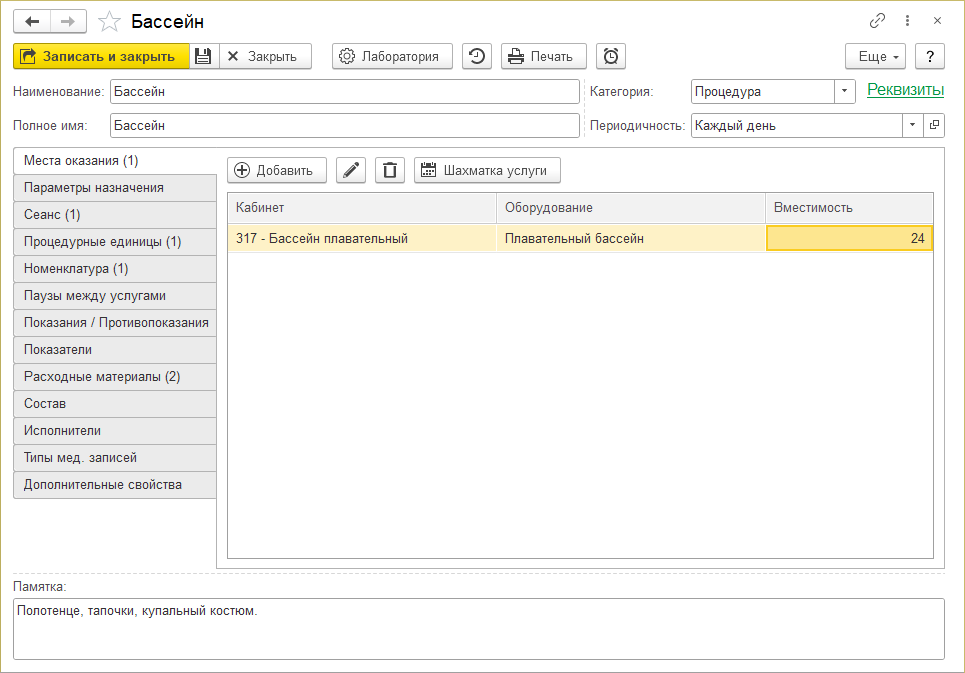Open the Расходные материалы (2) tab

coord(114,377)
